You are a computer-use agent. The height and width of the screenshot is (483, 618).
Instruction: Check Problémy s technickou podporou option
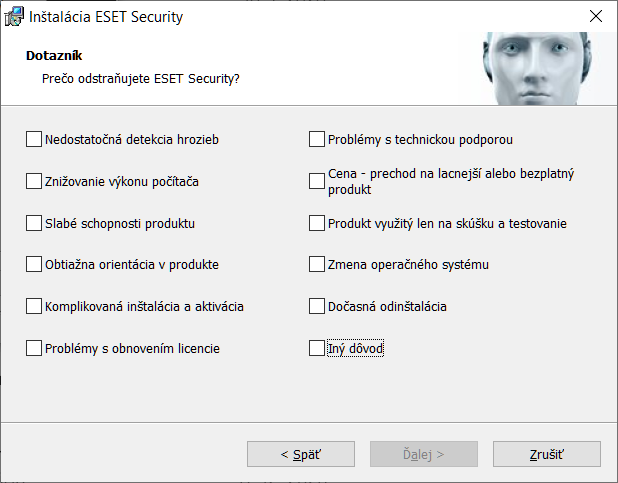(x=317, y=139)
